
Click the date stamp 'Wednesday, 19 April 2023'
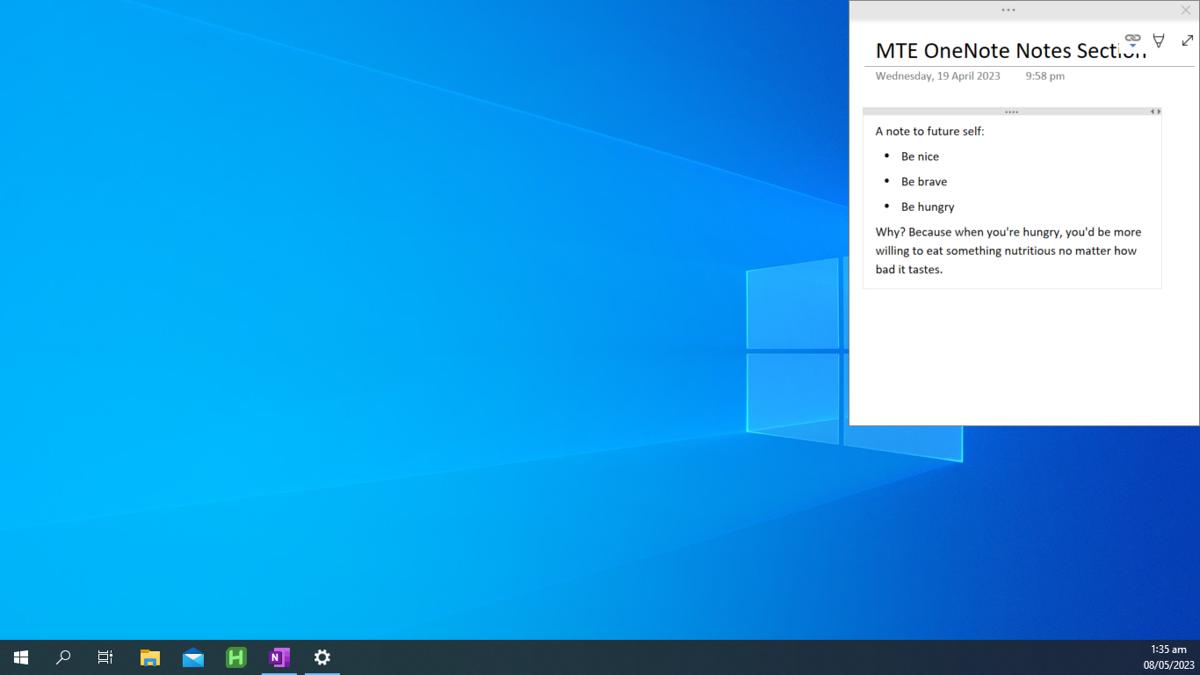click(937, 76)
